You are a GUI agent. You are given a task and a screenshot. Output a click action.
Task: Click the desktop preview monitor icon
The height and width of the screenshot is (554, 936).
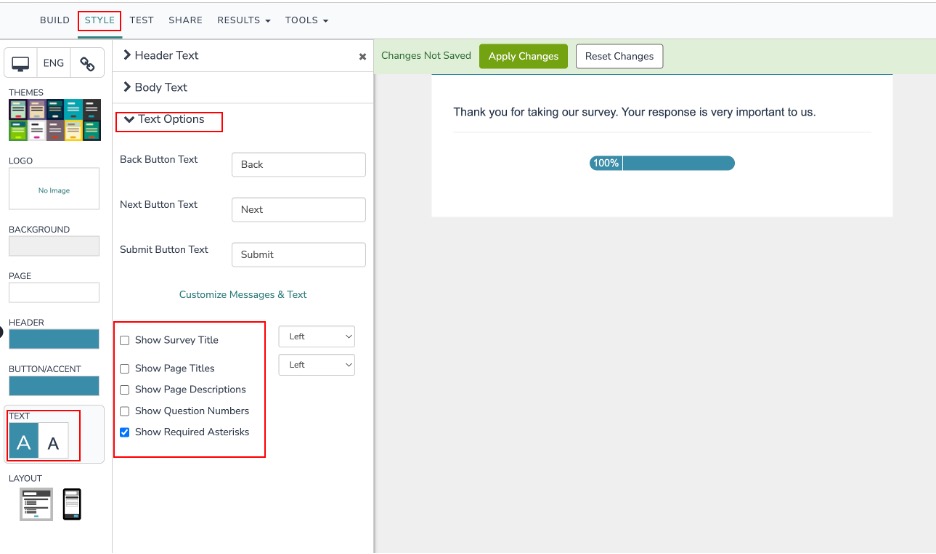(20, 63)
